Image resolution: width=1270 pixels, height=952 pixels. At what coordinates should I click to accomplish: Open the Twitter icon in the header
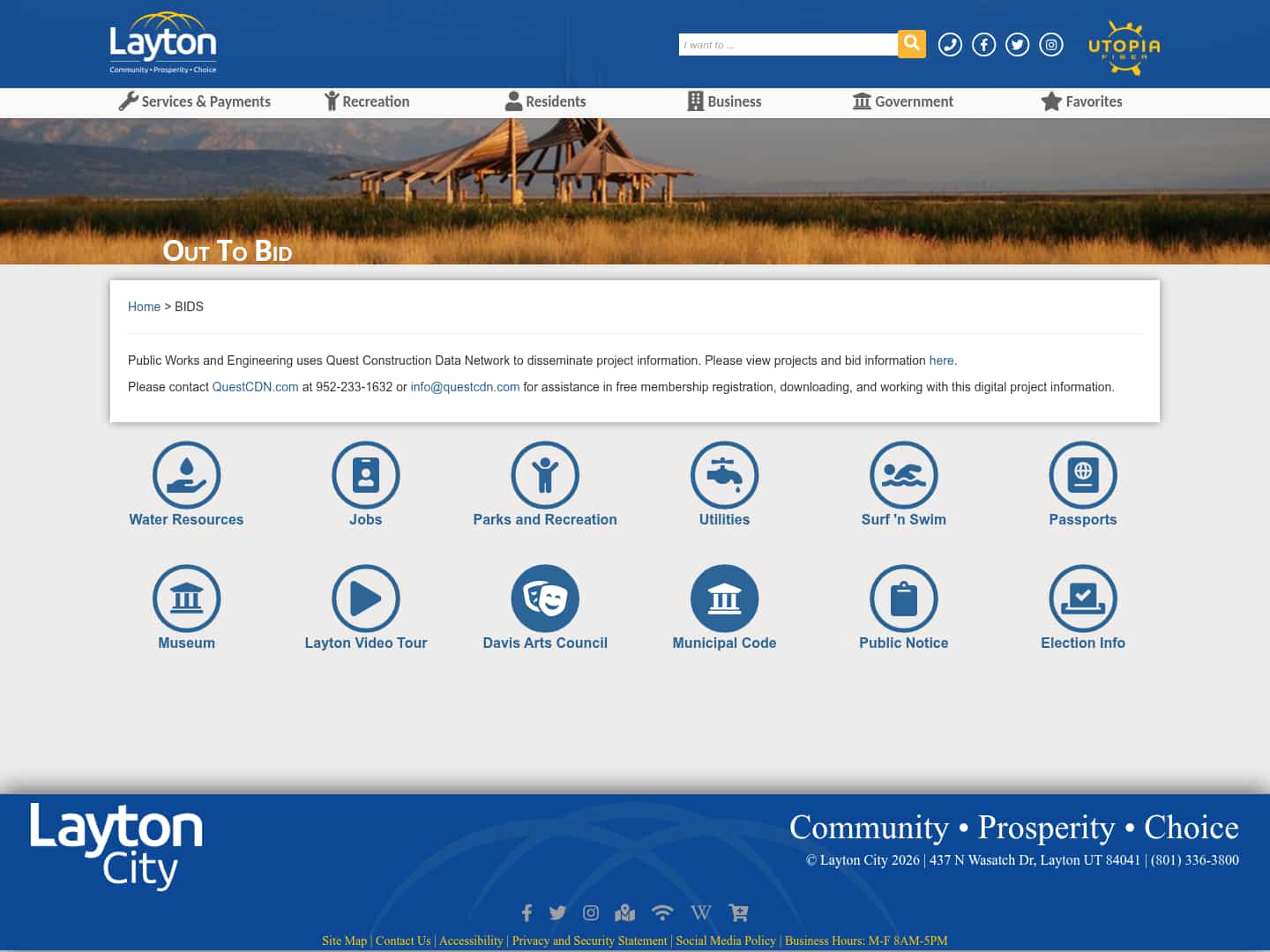click(1017, 44)
